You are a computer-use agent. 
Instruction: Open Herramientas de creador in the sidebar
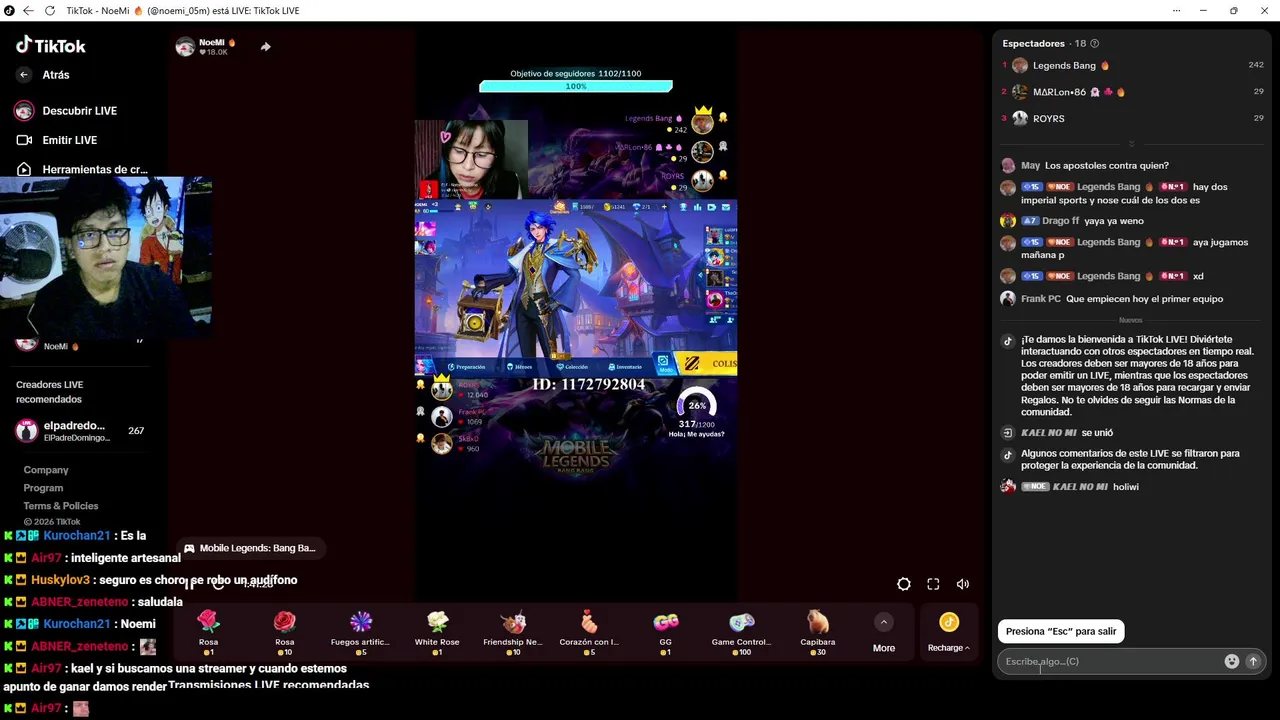click(82, 169)
